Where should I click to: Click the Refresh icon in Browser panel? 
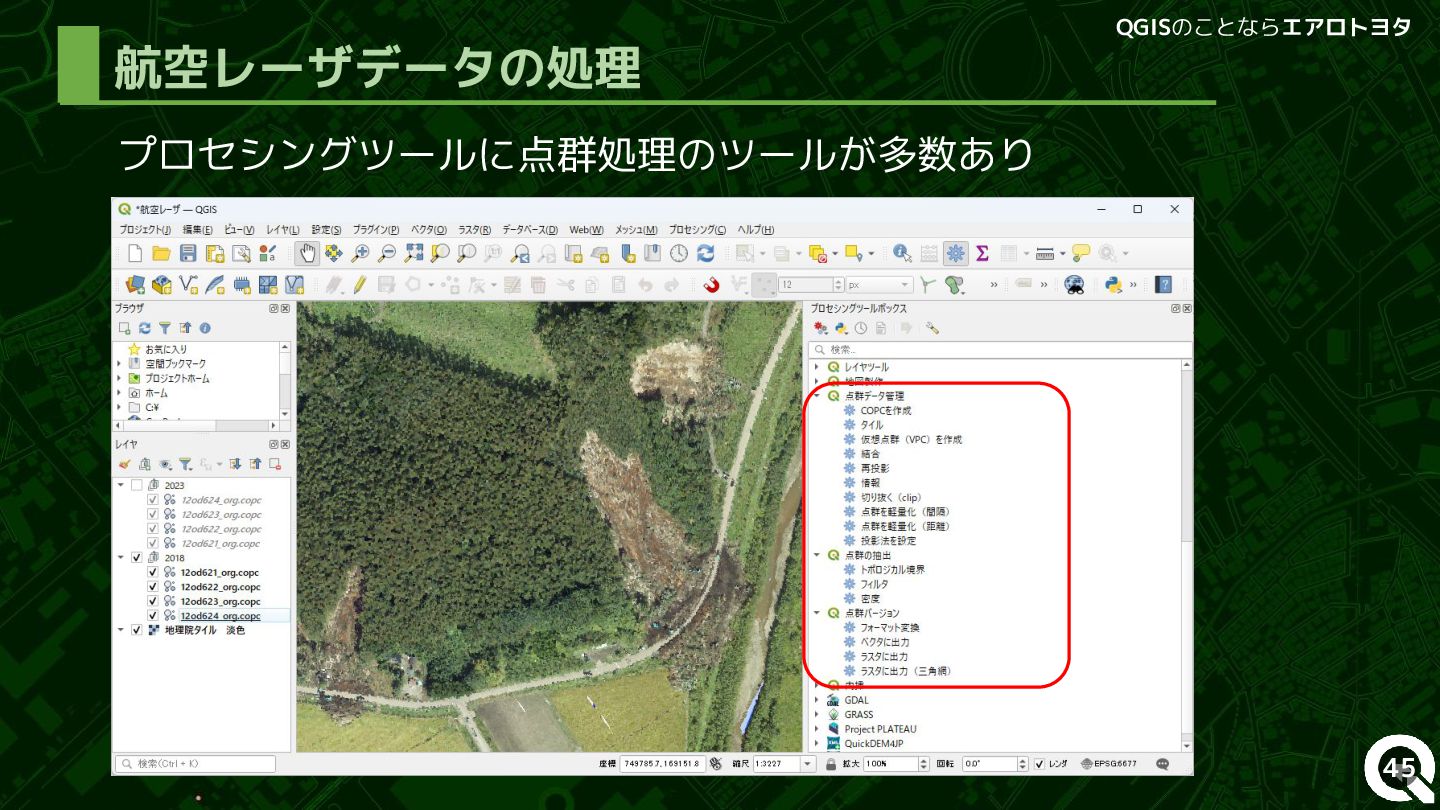[x=145, y=328]
